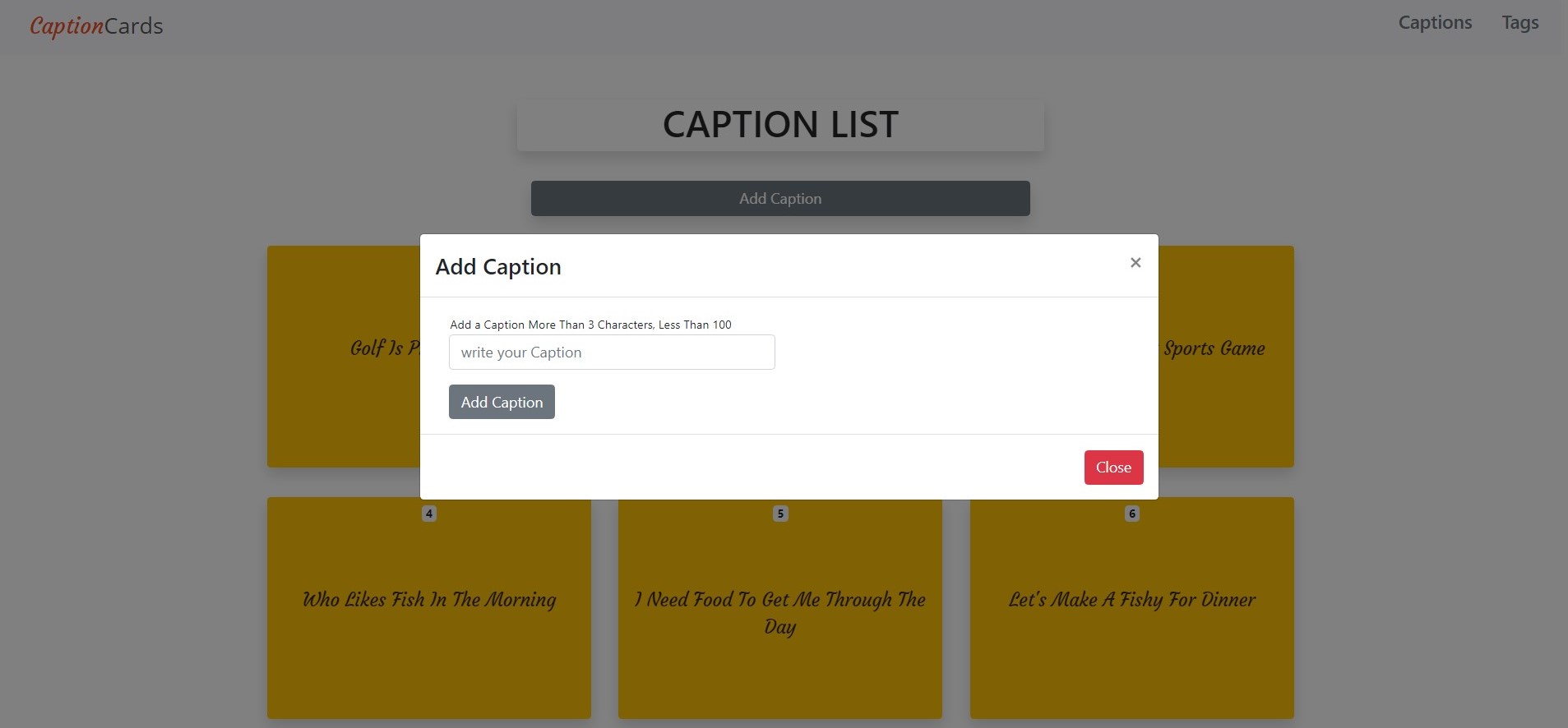1568x728 pixels.
Task: Click inside the write your Caption field
Action: pyautogui.click(x=612, y=352)
